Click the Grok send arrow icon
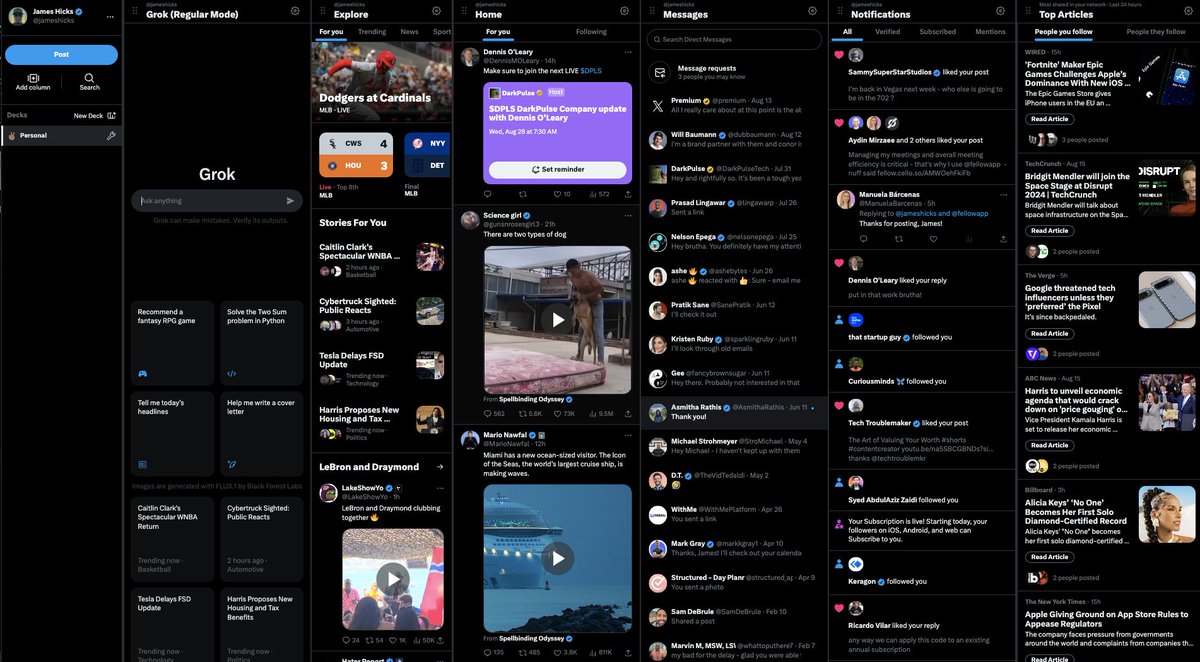 coord(290,201)
